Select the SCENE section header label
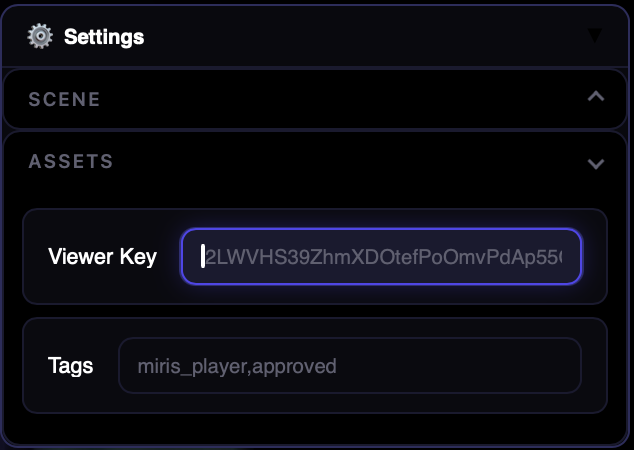The image size is (634, 450). point(65,99)
